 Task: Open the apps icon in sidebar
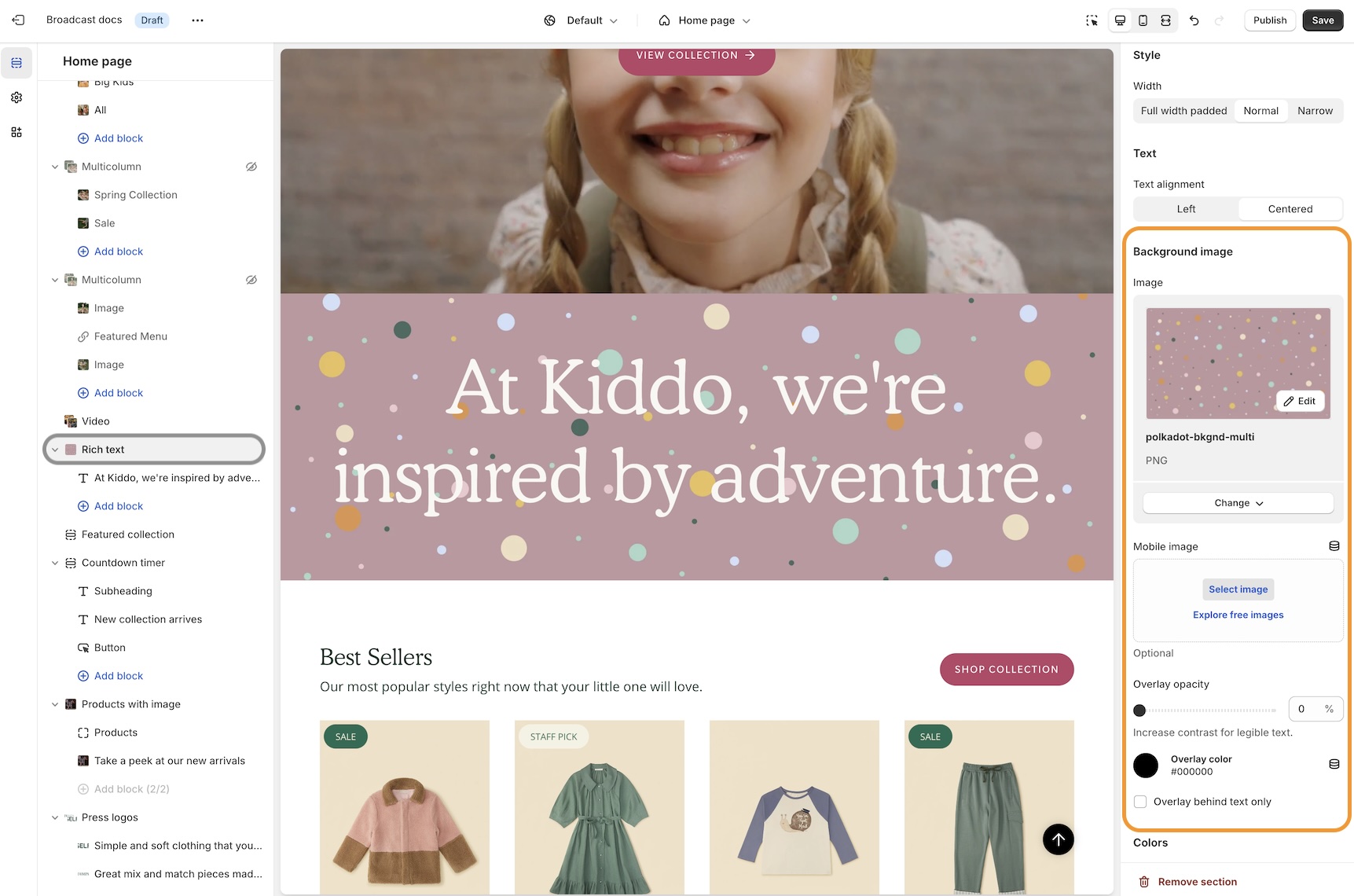click(17, 132)
